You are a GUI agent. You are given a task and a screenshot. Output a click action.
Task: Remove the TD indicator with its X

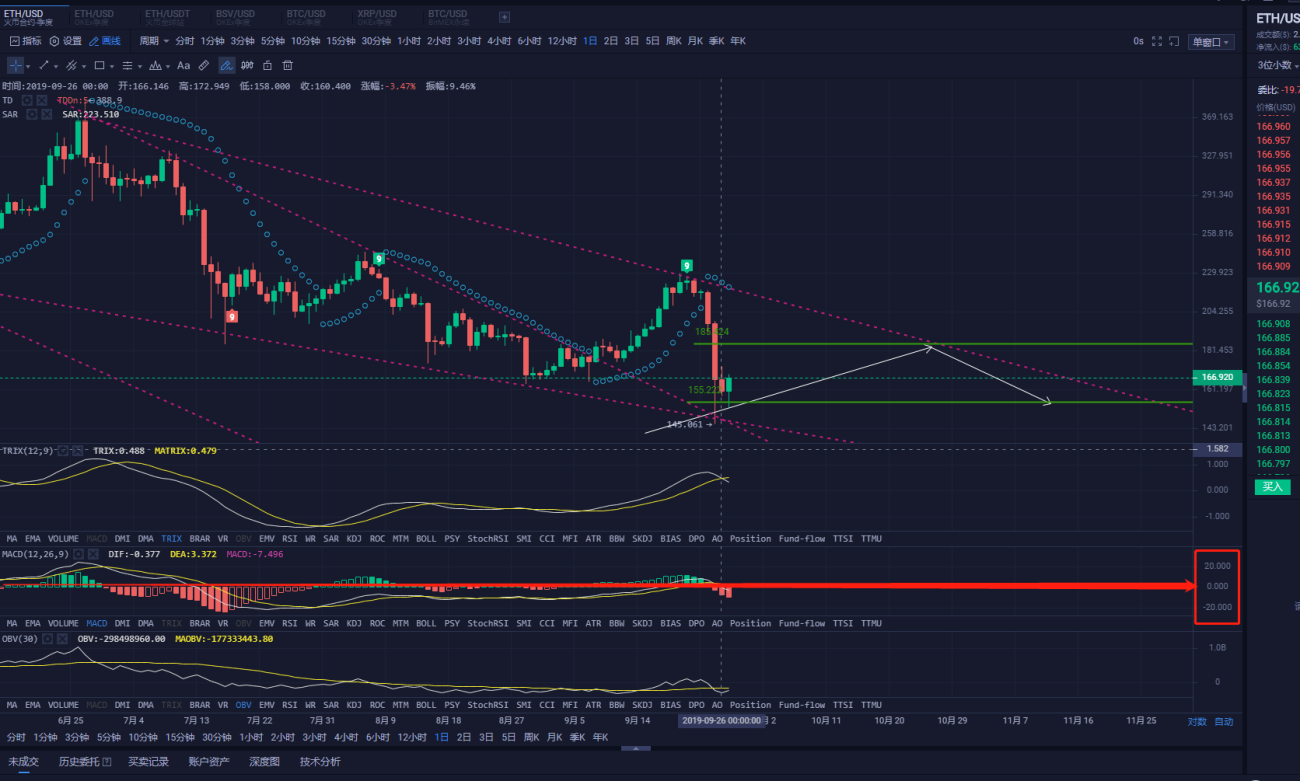pyautogui.click(x=42, y=100)
